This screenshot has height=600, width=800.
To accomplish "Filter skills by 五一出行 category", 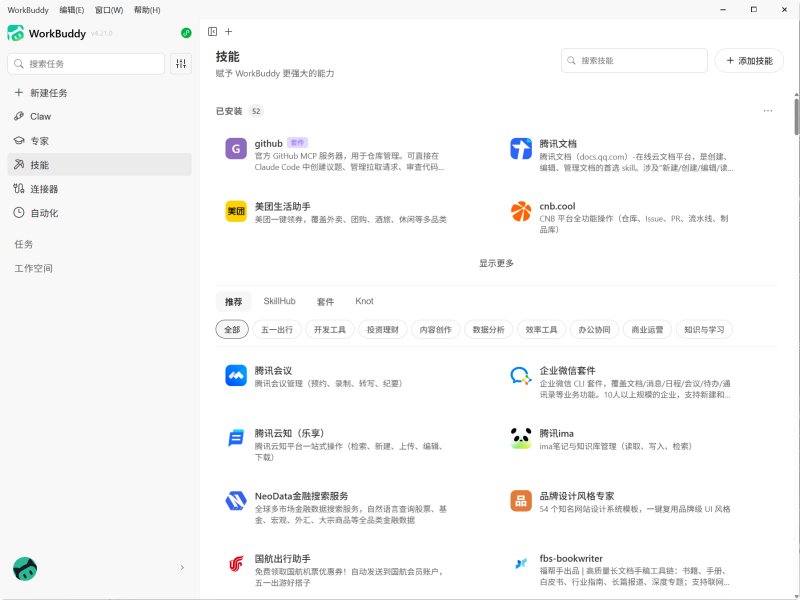I will pos(277,330).
